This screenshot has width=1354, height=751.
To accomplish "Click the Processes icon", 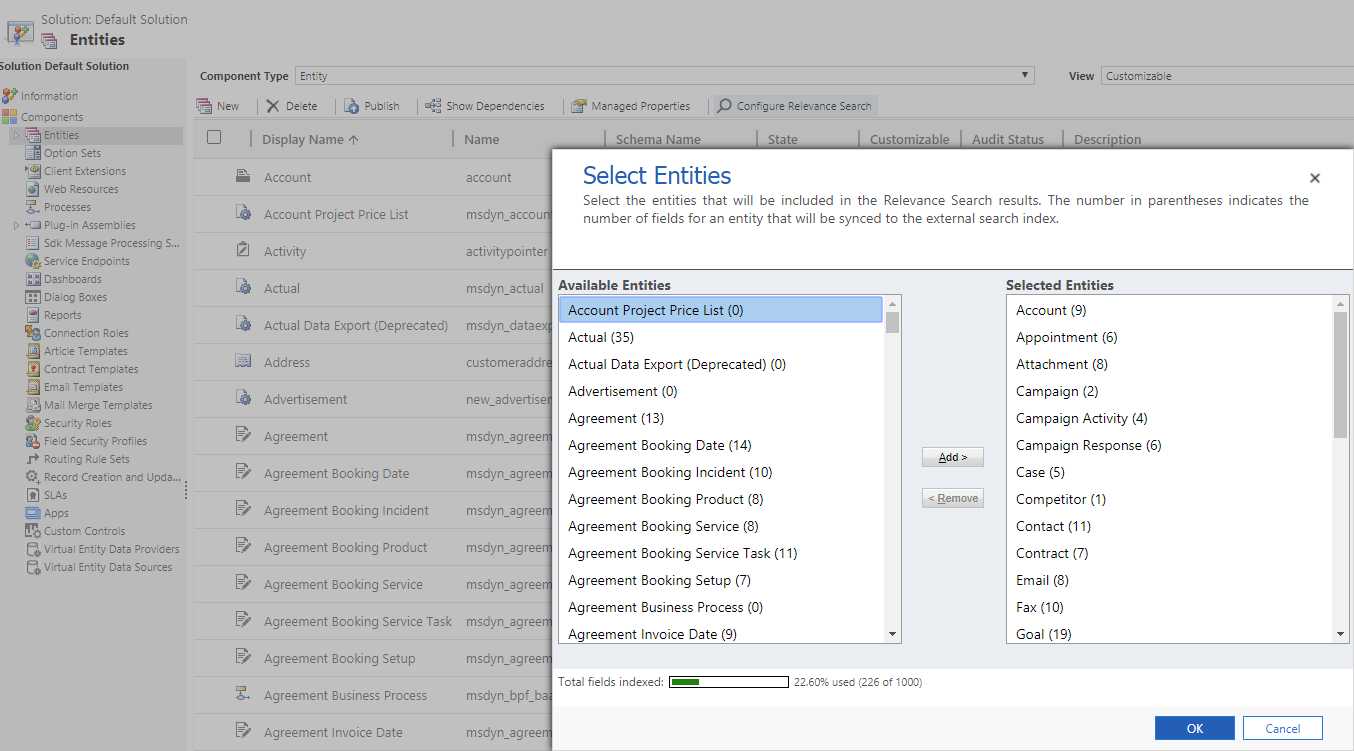I will [x=33, y=207].
